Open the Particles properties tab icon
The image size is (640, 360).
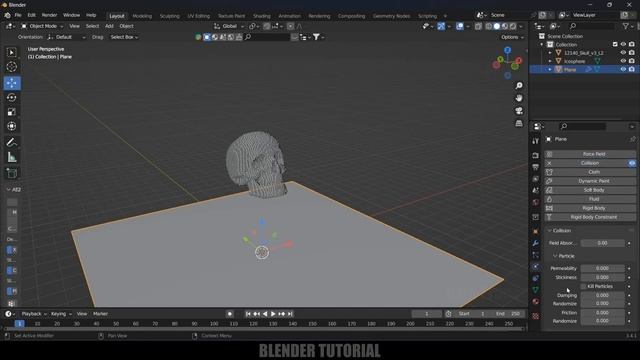(x=536, y=255)
